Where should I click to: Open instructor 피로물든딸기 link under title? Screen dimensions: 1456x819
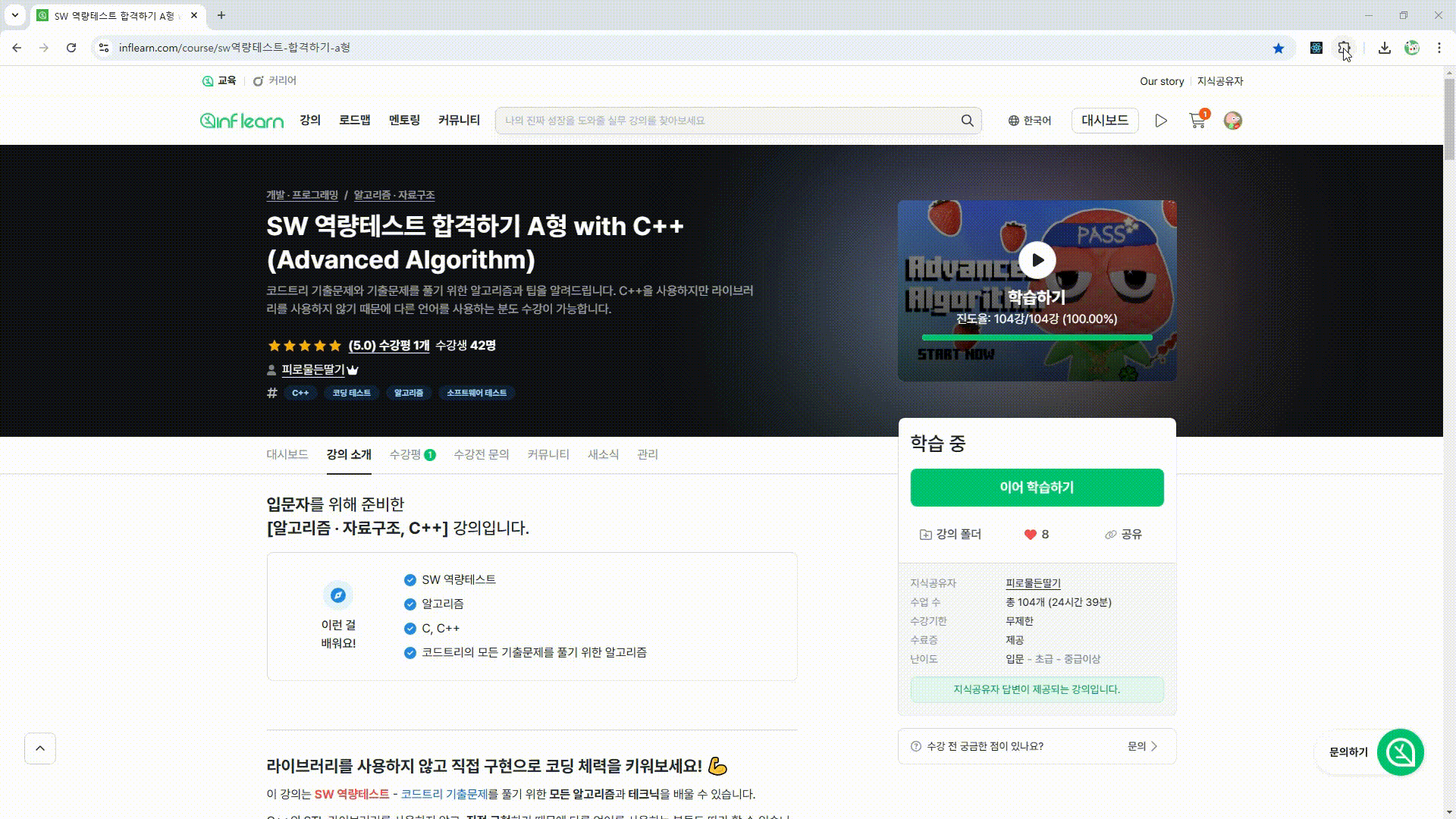click(x=313, y=370)
